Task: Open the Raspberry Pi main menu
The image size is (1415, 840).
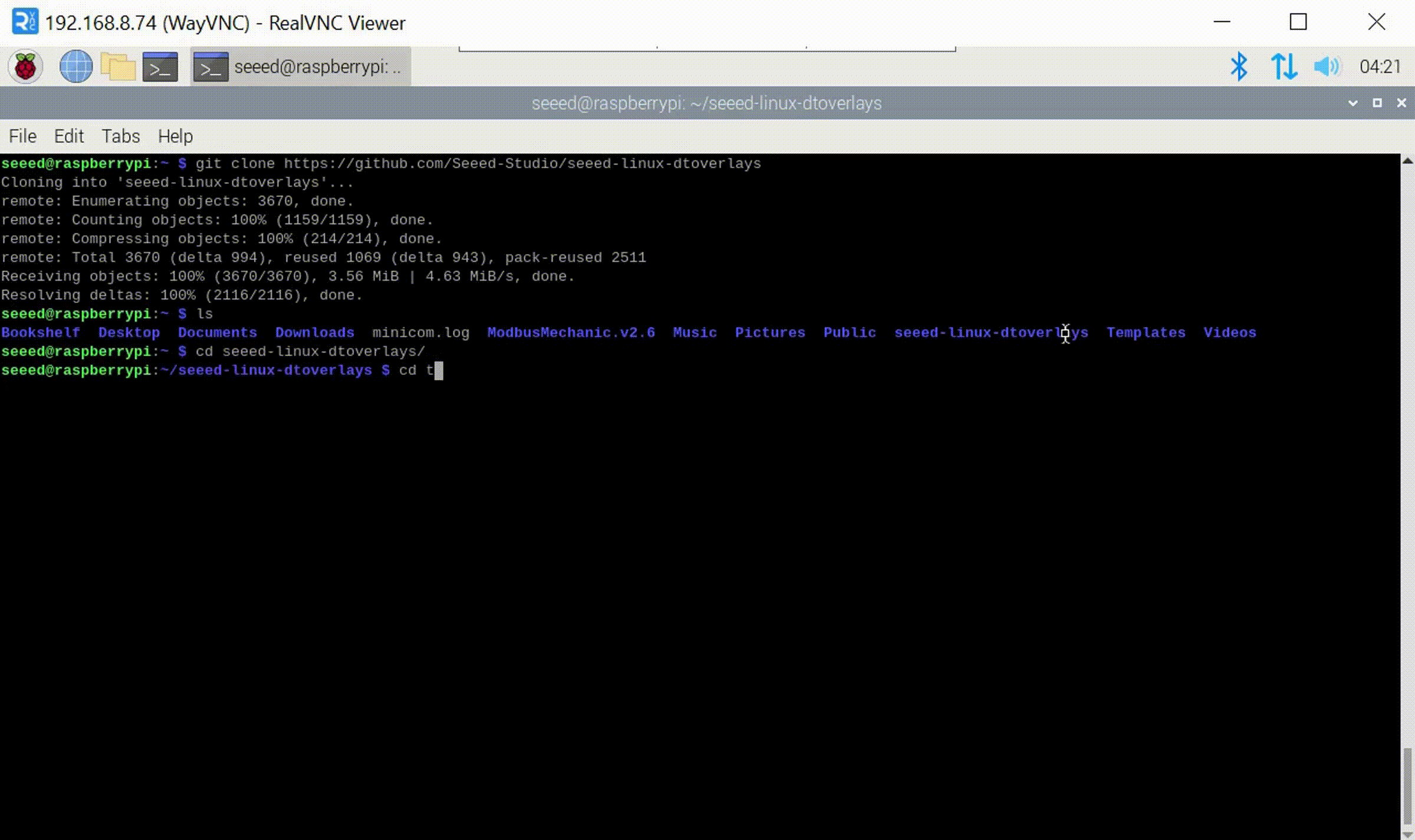Action: [x=25, y=67]
